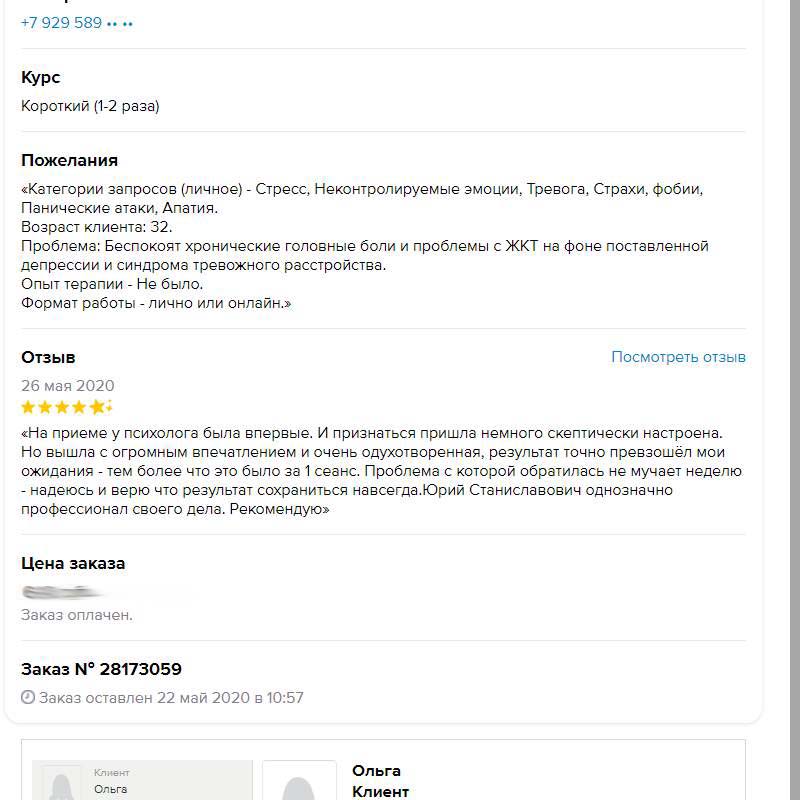Click the small sparkle next to the stars
This screenshot has width=800, height=800.
click(109, 406)
